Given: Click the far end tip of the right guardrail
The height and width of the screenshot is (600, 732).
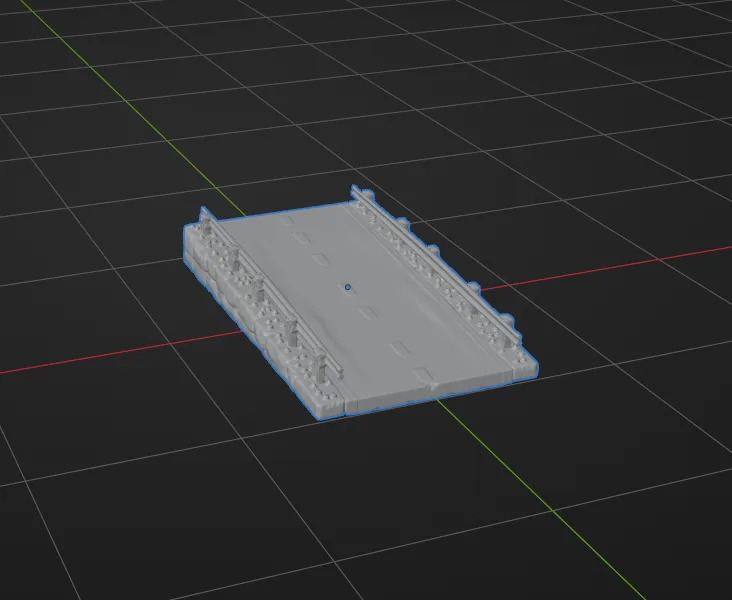Looking at the screenshot, I should (355, 189).
